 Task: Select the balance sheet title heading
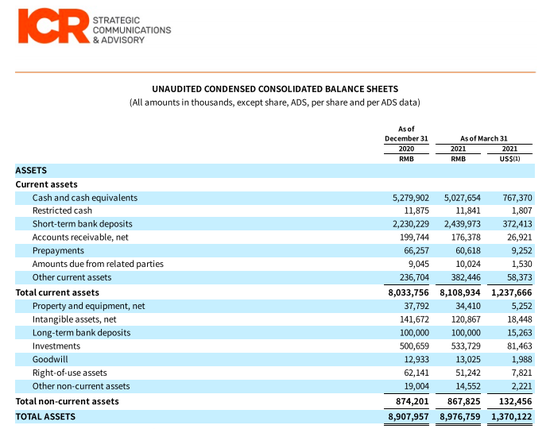pyautogui.click(x=275, y=89)
